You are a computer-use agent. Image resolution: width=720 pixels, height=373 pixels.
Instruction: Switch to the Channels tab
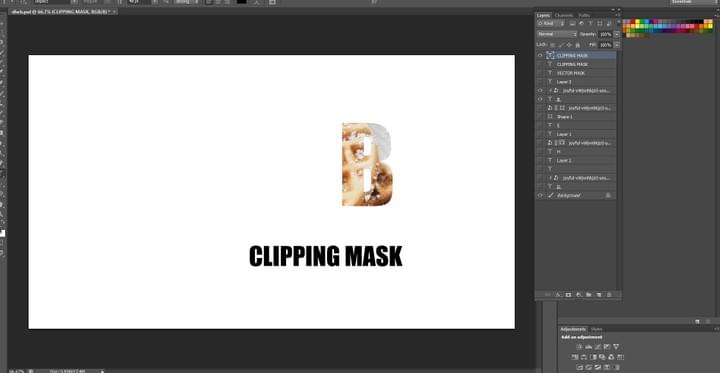pyautogui.click(x=564, y=15)
